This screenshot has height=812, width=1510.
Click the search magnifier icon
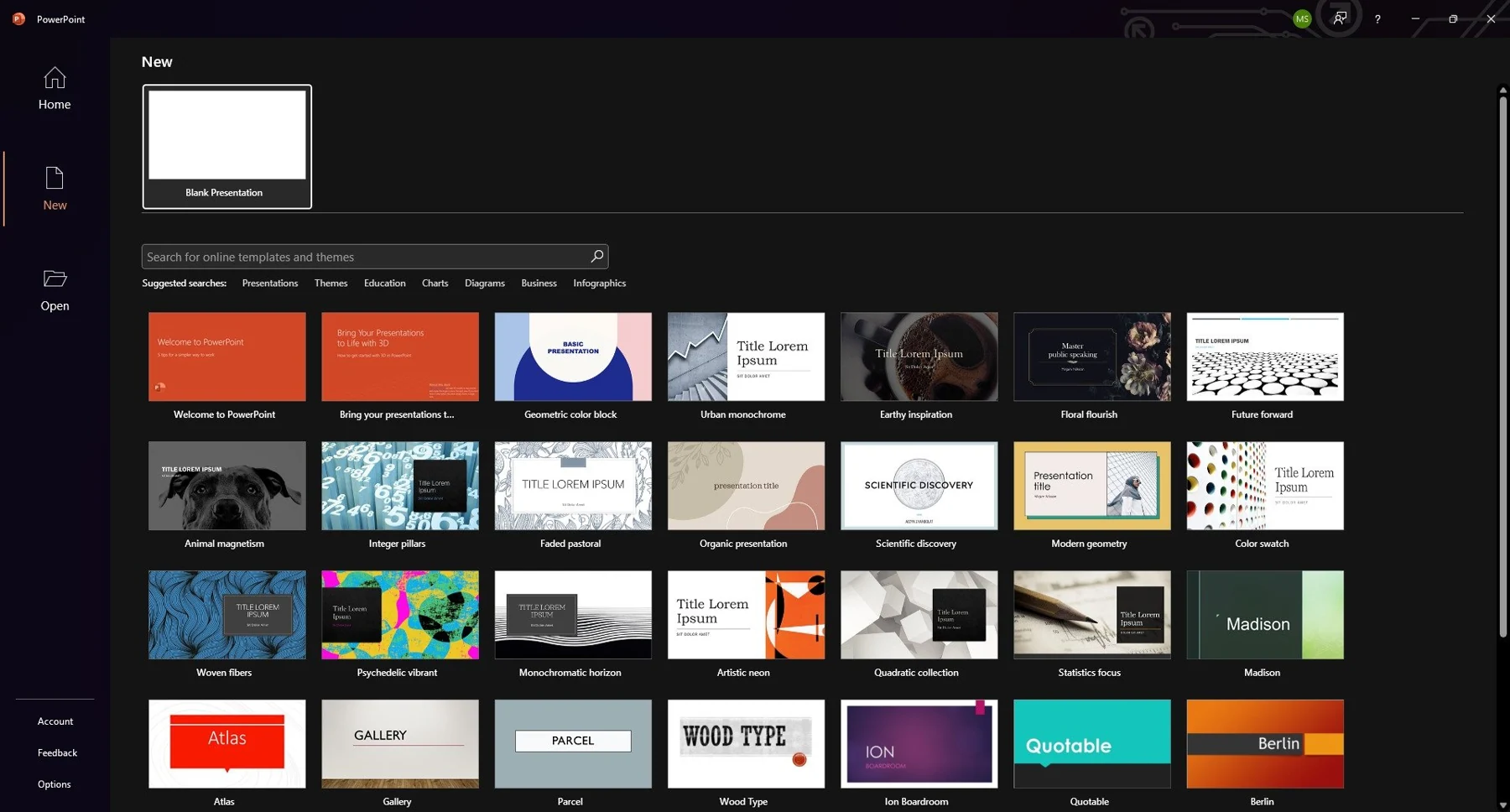pos(596,256)
